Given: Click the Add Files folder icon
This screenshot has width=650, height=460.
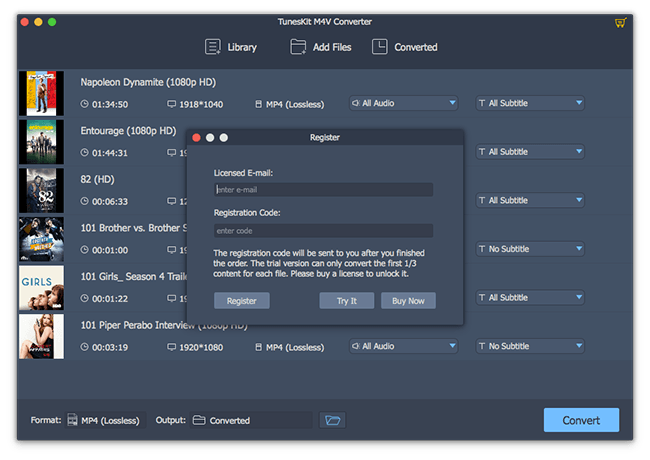Looking at the screenshot, I should click(298, 47).
